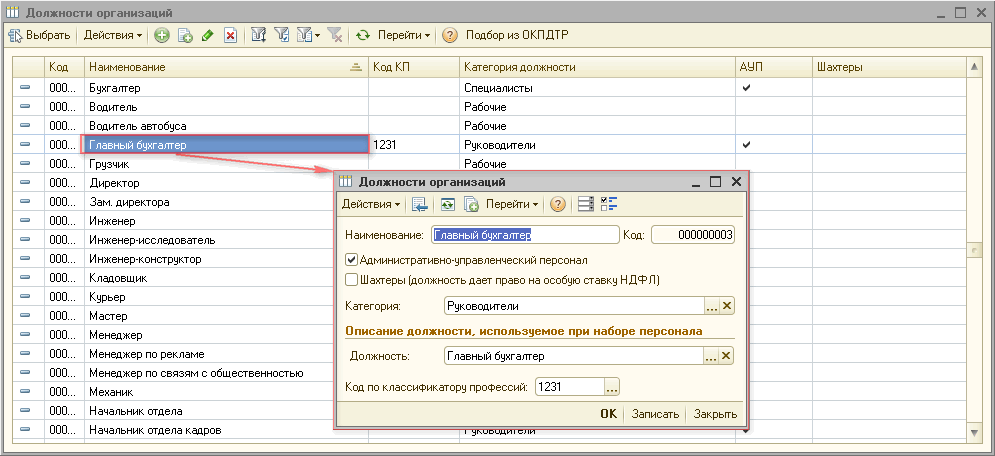Click the Наименование input field
Image resolution: width=995 pixels, height=456 pixels.
point(525,235)
